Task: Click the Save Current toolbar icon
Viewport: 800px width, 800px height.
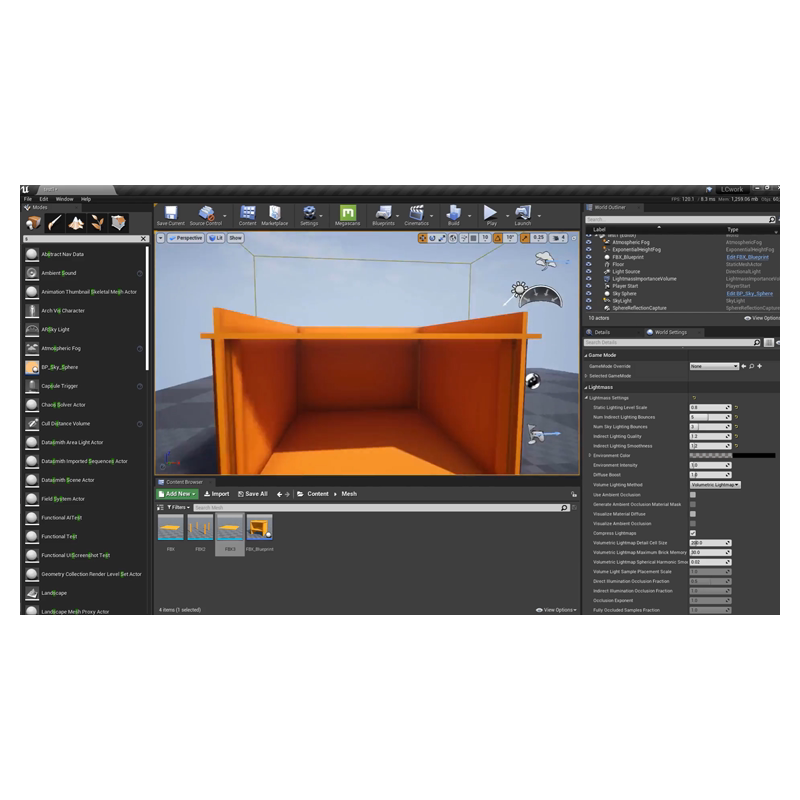Action: 170,215
